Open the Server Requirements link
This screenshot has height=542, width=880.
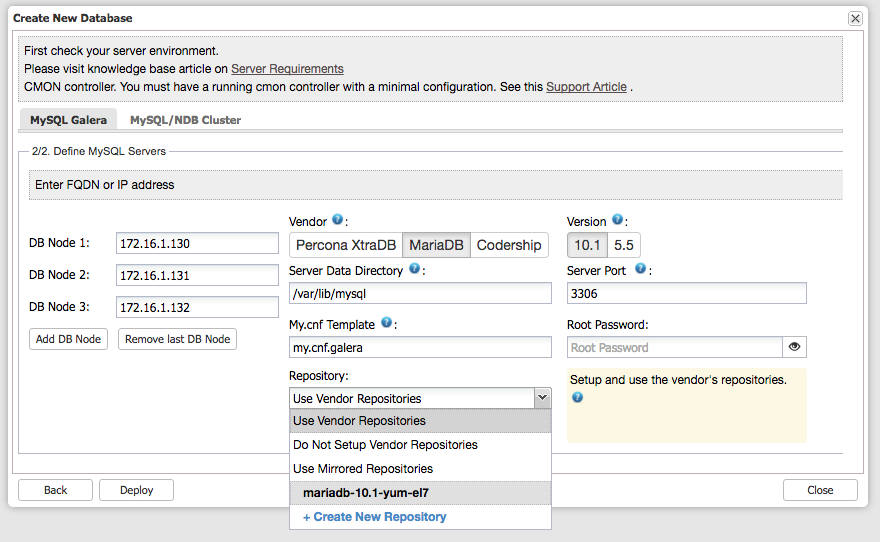point(287,68)
